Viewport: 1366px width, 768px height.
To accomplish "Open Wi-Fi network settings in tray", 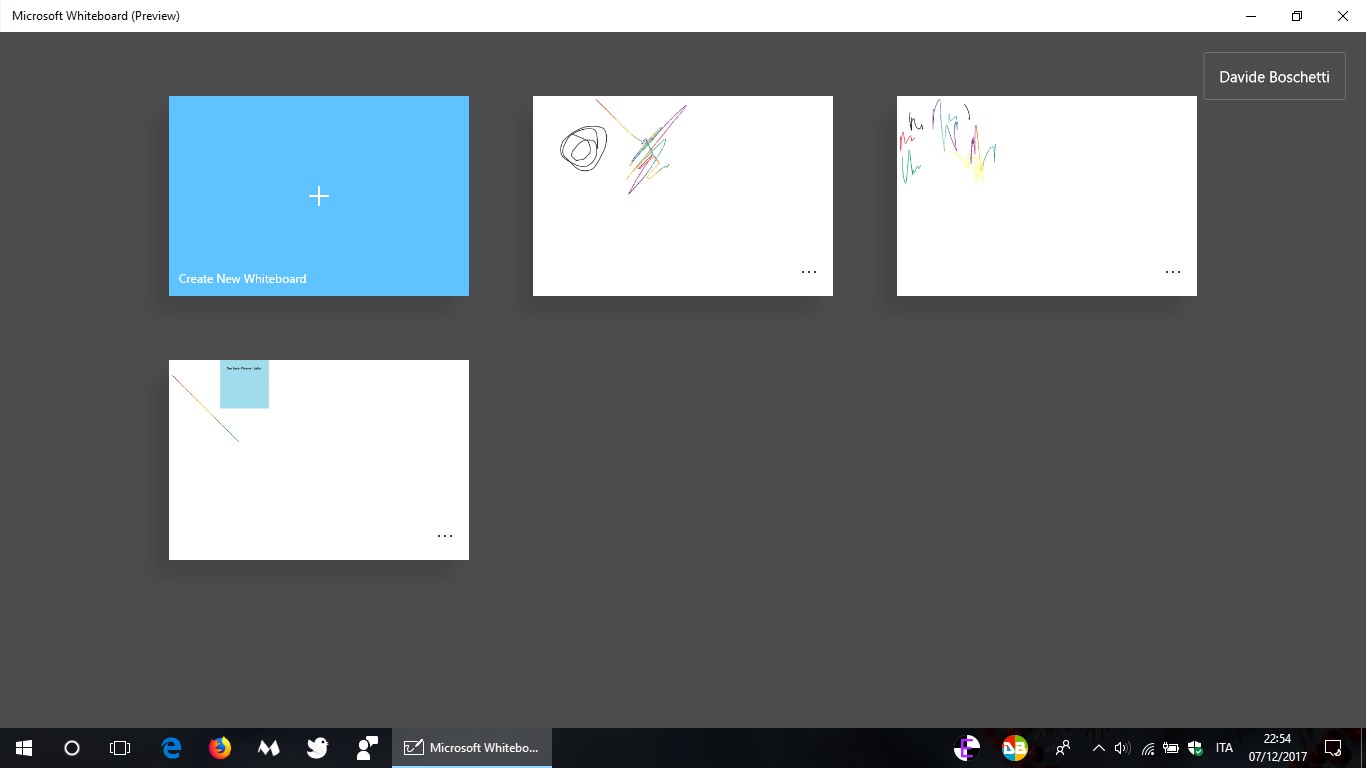I will 1147,747.
